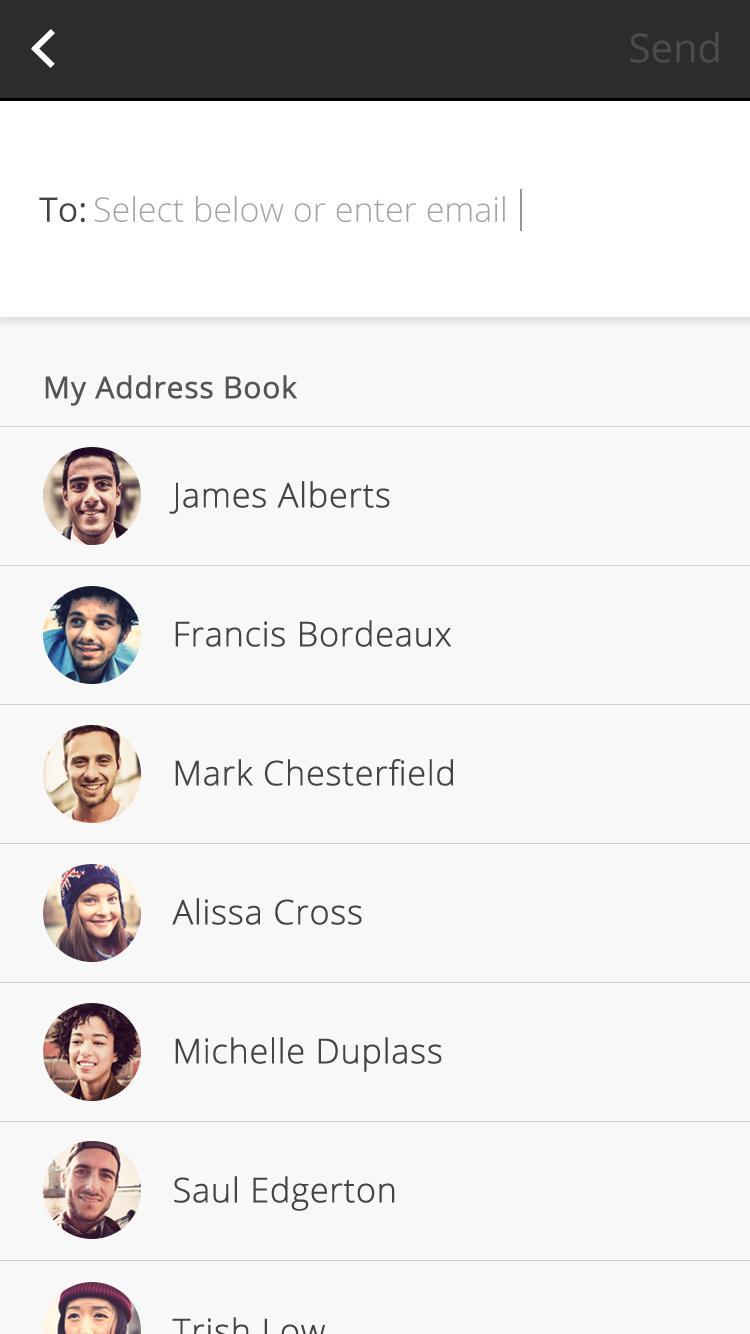Tap the back arrow icon
Screen dimensions: 750x1334
pos(43,48)
